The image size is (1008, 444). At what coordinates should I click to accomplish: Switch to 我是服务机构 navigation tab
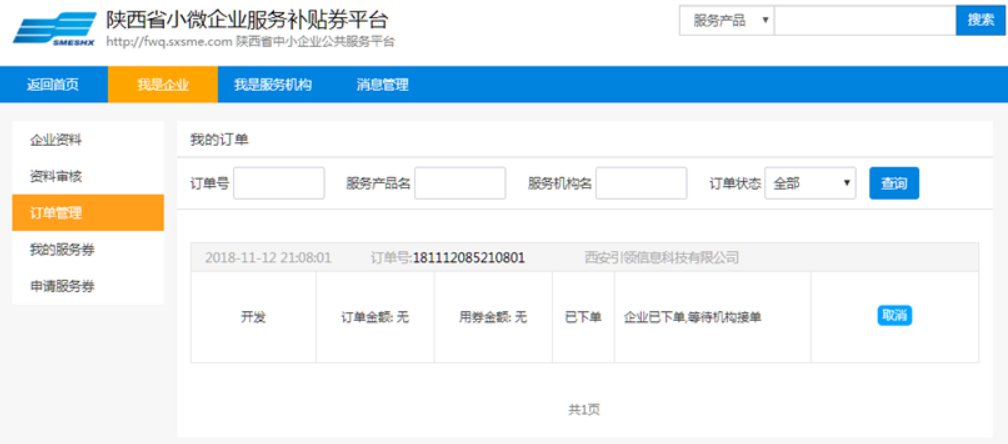pos(273,85)
